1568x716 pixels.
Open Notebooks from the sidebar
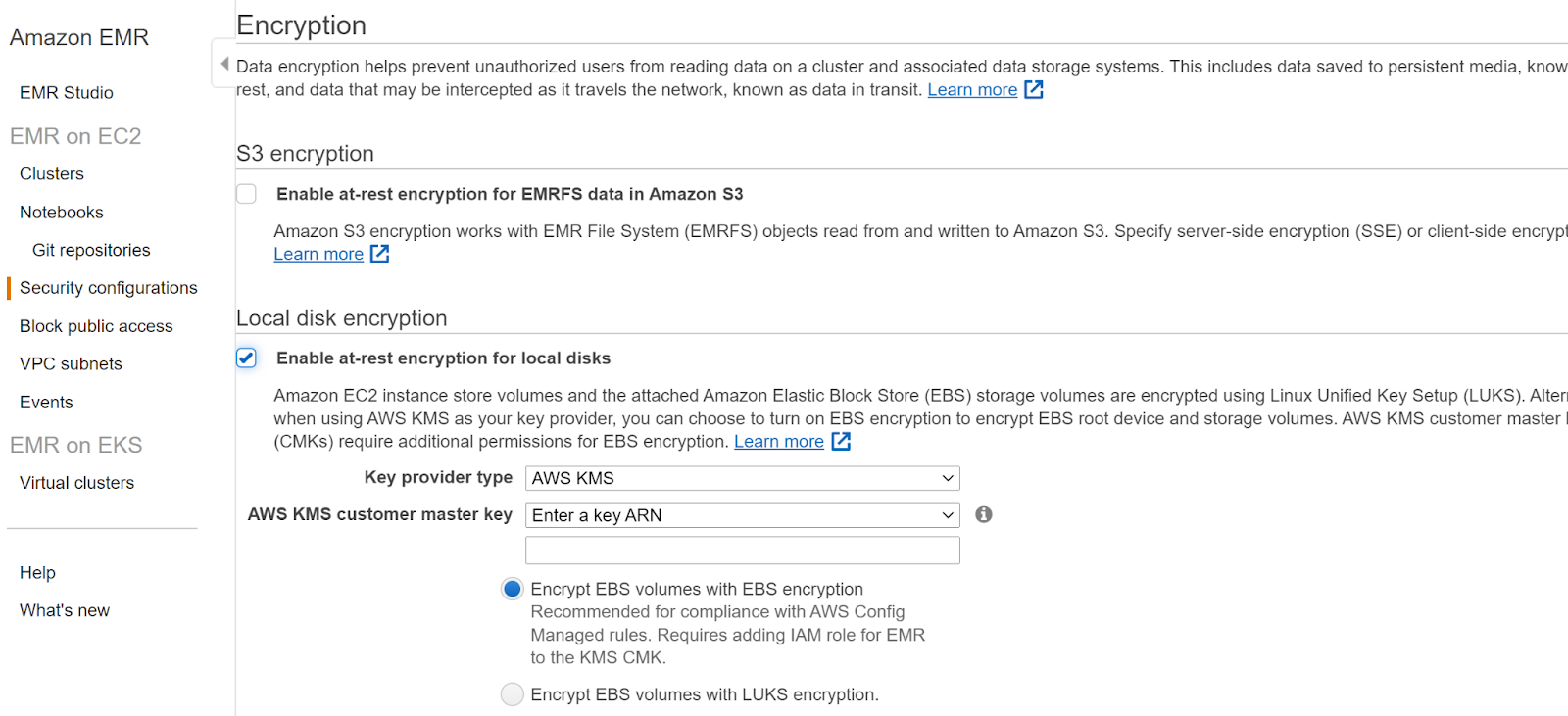[62, 213]
